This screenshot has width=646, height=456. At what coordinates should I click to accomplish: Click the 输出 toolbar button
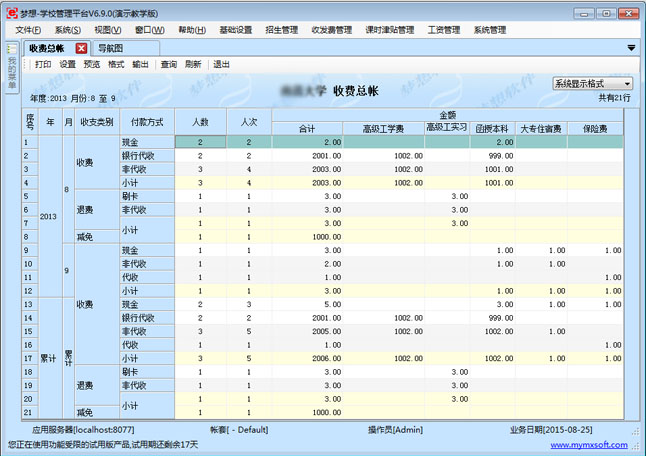pos(140,64)
